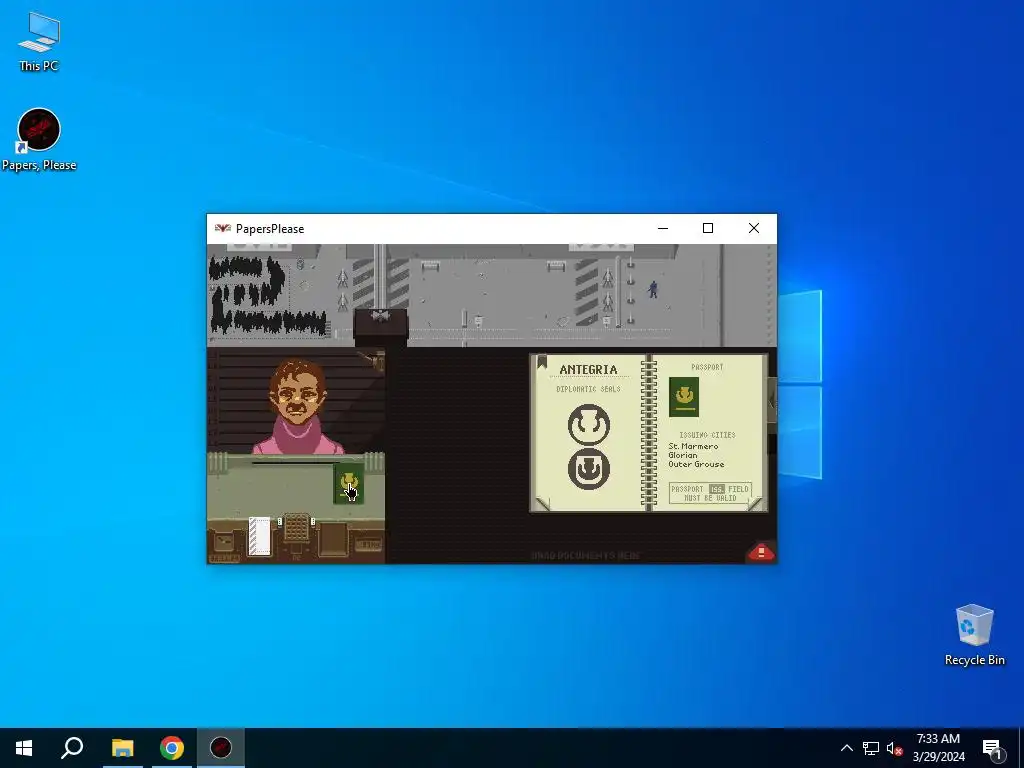Click the Papers Please taskbar button
1024x768 pixels.
tap(221, 748)
